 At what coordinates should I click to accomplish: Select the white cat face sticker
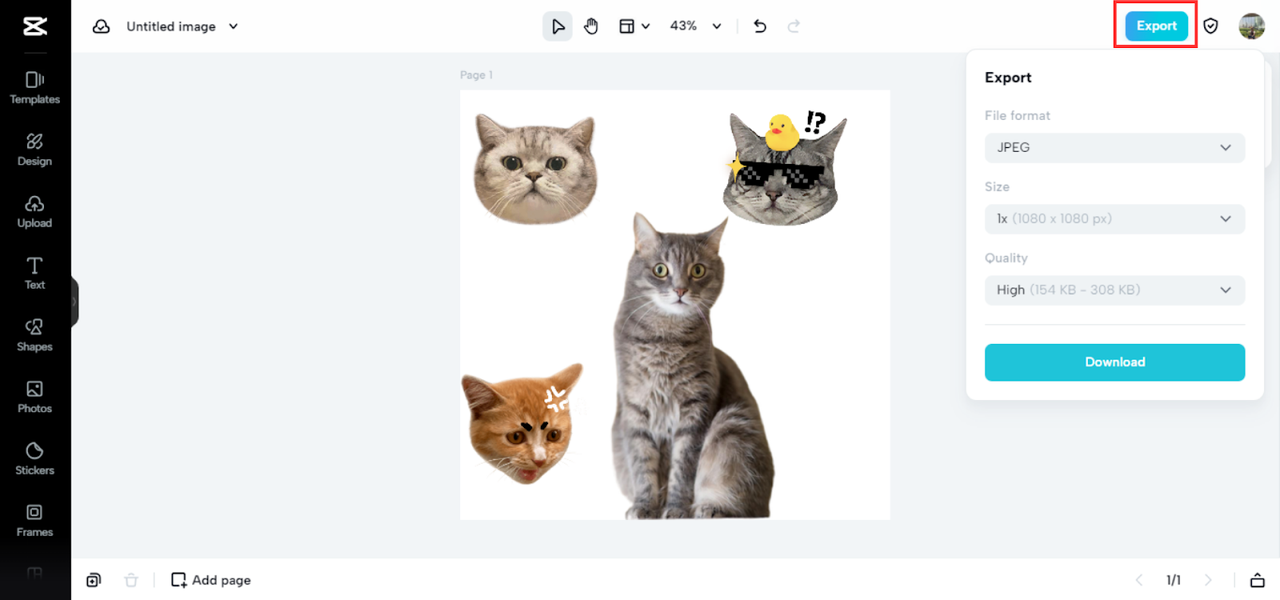coord(535,168)
